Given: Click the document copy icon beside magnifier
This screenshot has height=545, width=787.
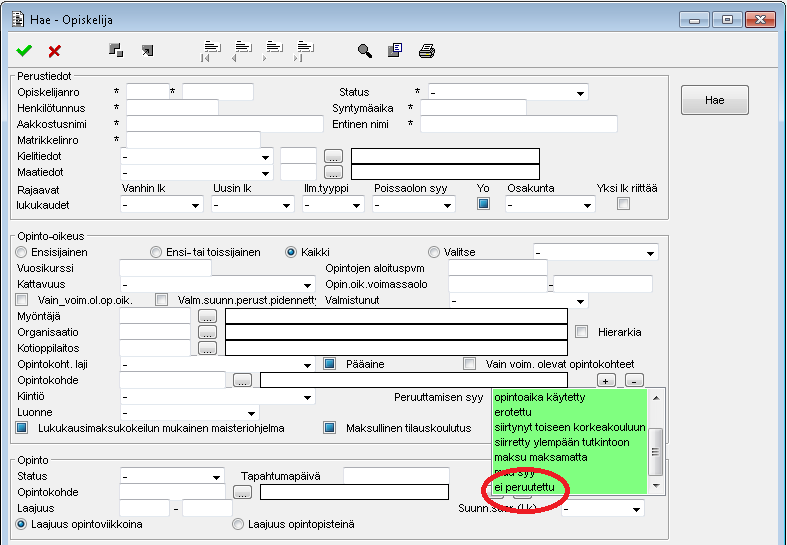Looking at the screenshot, I should pyautogui.click(x=395, y=51).
